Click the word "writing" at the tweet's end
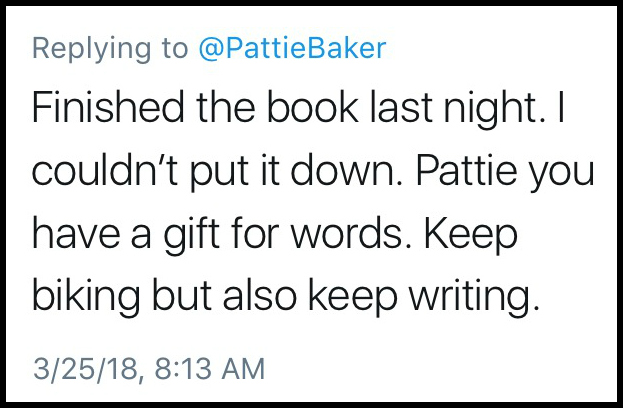This screenshot has width=623, height=408. (475, 297)
